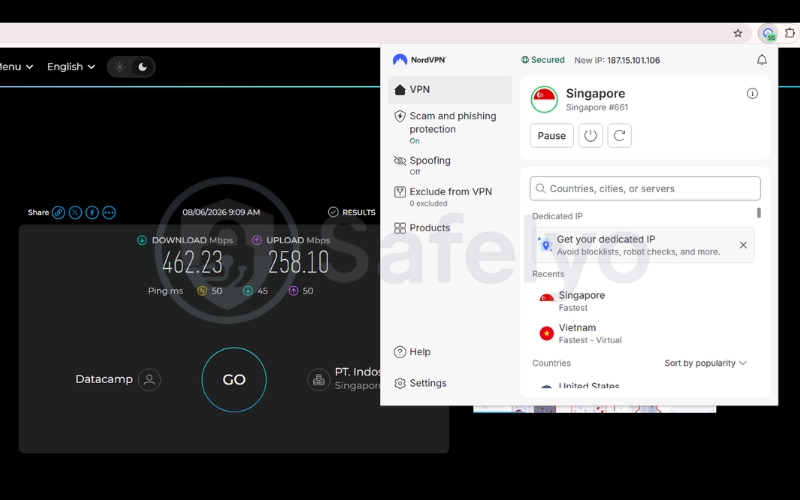
Task: Click the PT. Indosat server icon
Action: [x=318, y=380]
